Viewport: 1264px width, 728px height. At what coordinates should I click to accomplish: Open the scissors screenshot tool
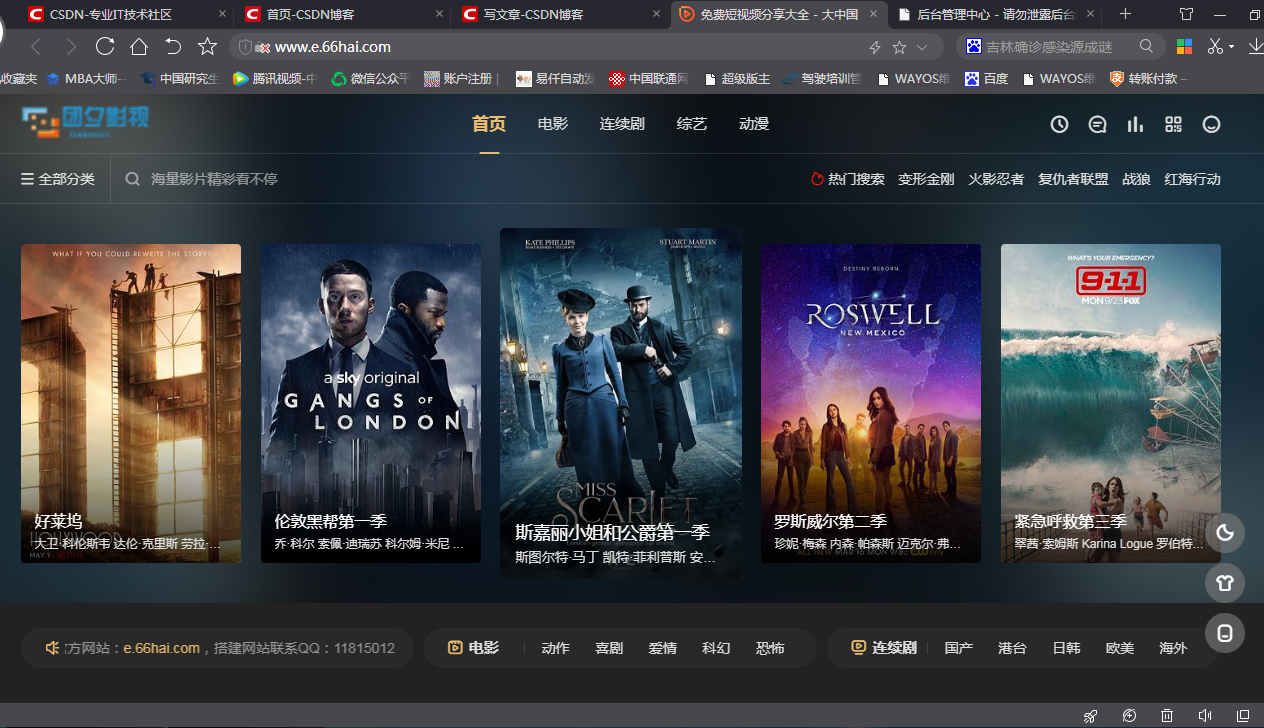[x=1215, y=47]
